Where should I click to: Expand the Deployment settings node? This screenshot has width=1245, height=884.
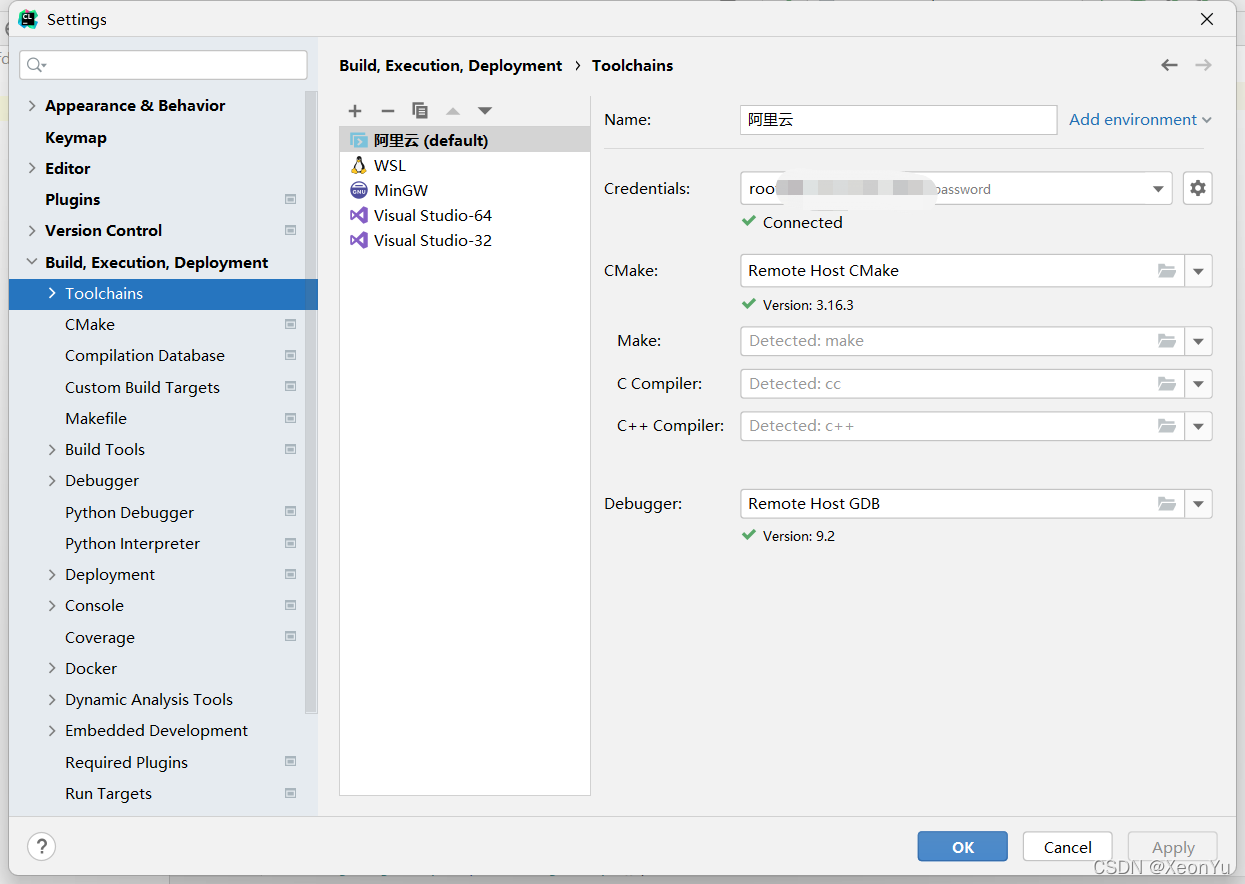pyautogui.click(x=52, y=575)
